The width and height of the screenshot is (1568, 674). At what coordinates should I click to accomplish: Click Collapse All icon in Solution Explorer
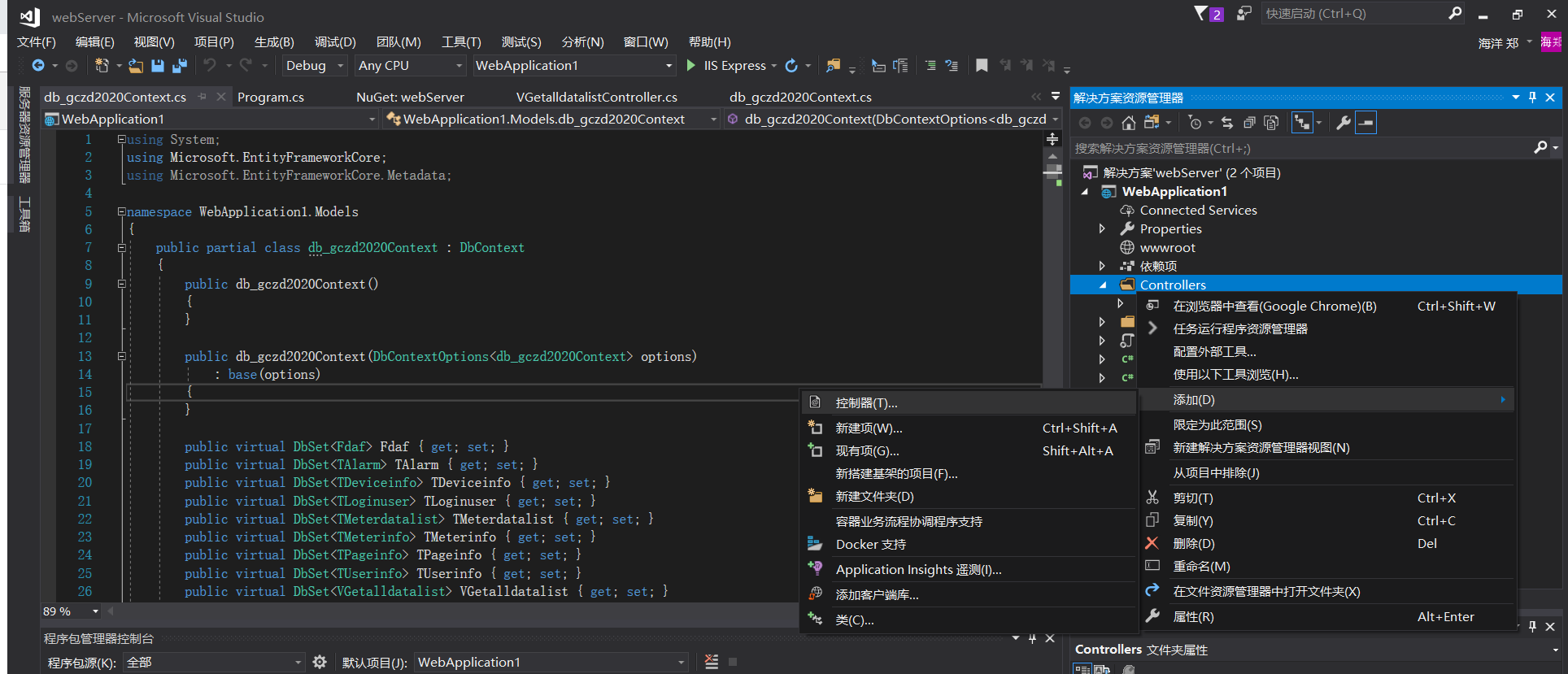[x=1249, y=123]
